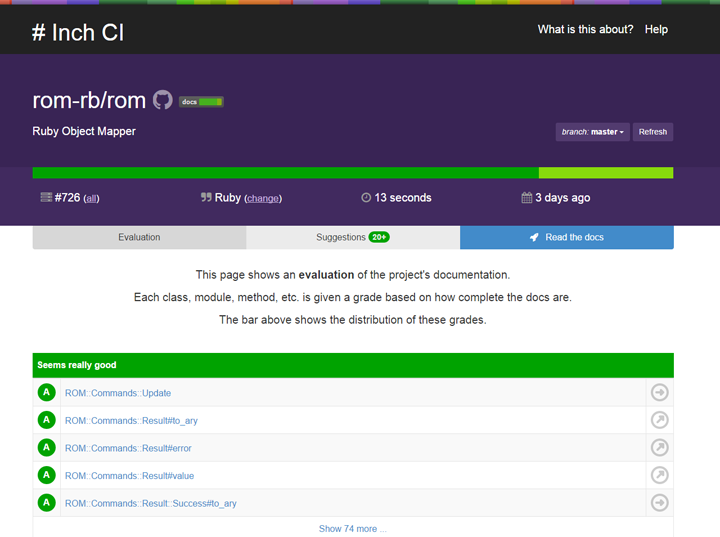This screenshot has height=537, width=720.
Task: Click the rom-rb/rom project title
Action: point(89,100)
